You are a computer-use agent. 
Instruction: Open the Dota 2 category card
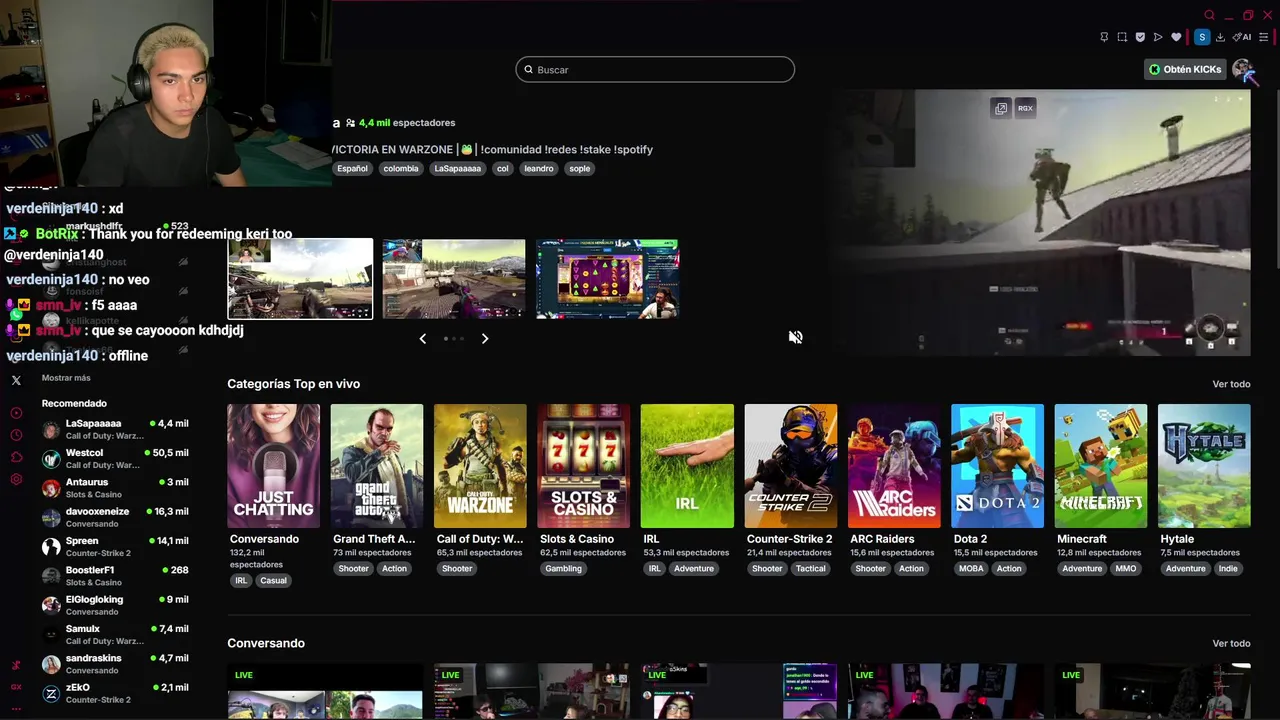click(997, 466)
